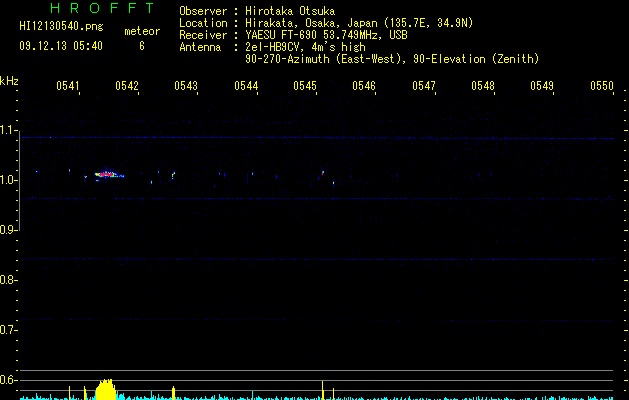Click the 0549 time marker
This screenshot has height=400, width=629.
[542, 86]
